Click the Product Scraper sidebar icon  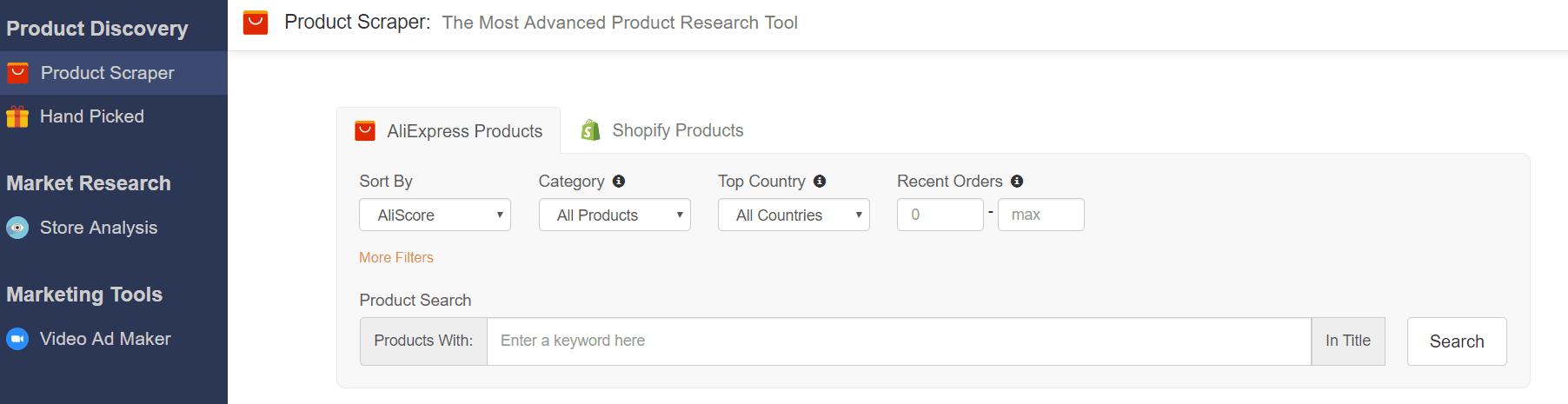point(17,73)
